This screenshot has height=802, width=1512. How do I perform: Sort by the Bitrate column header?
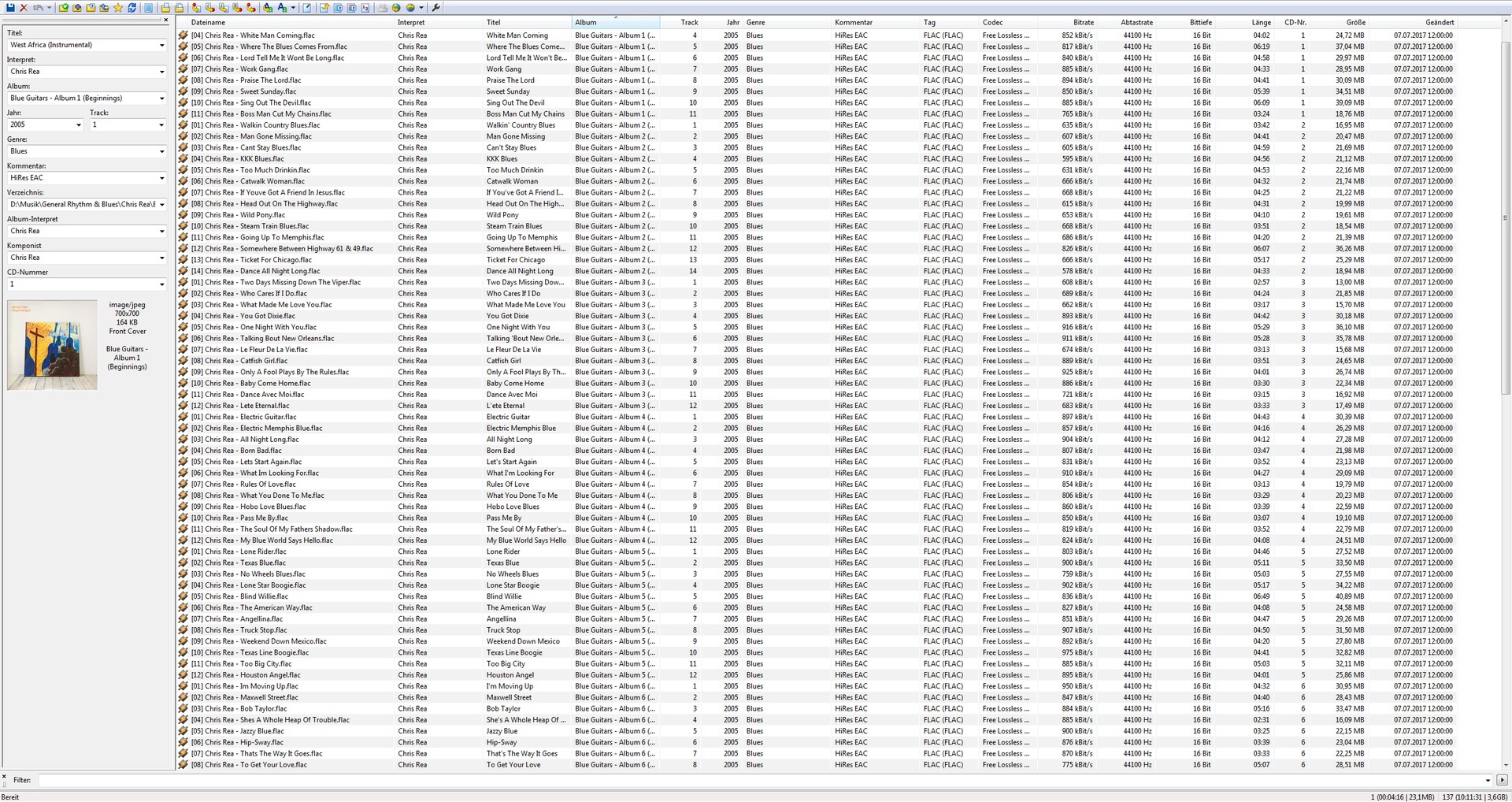coord(1083,22)
